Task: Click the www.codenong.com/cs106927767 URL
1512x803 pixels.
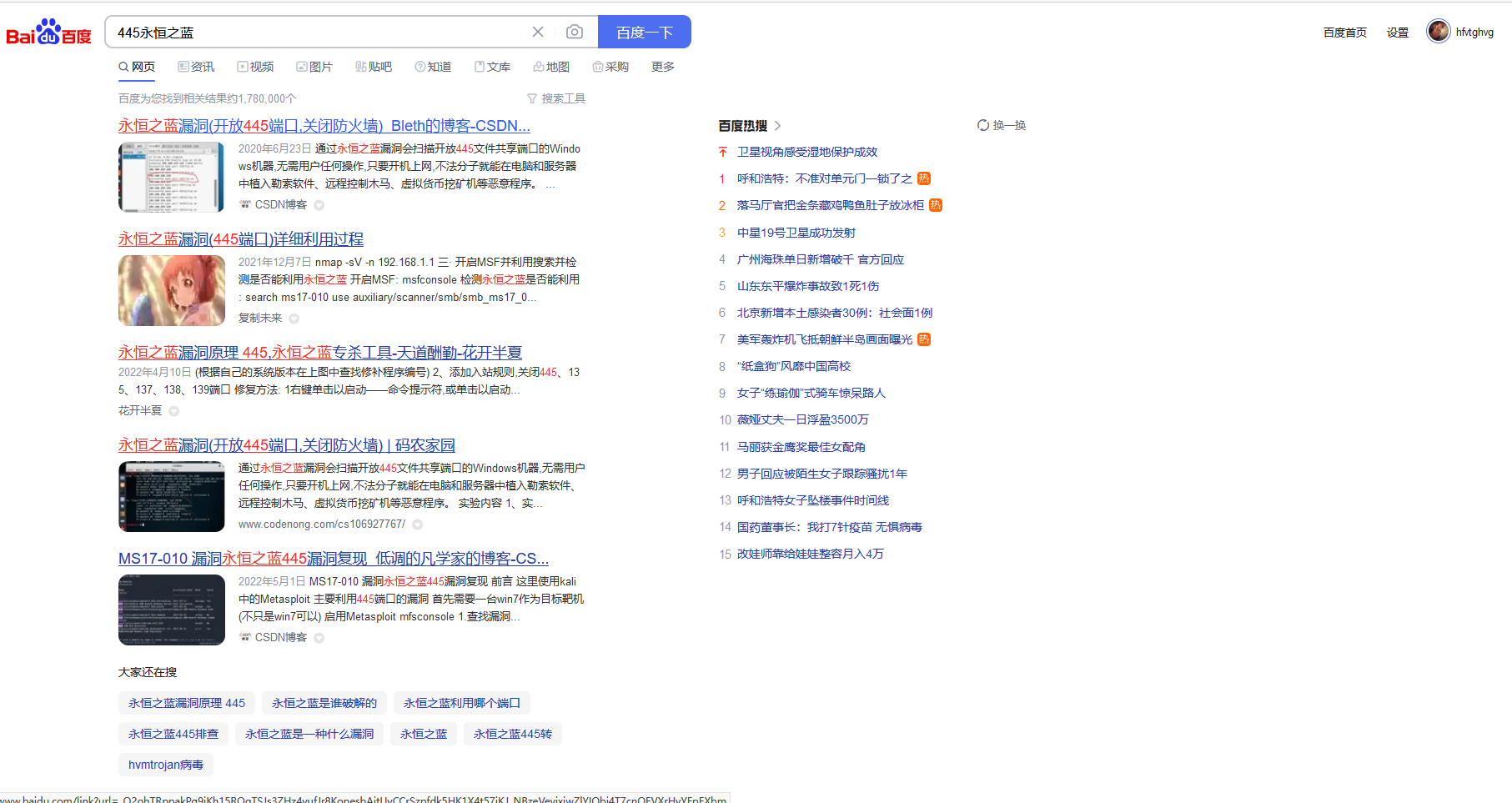Action: [322, 524]
